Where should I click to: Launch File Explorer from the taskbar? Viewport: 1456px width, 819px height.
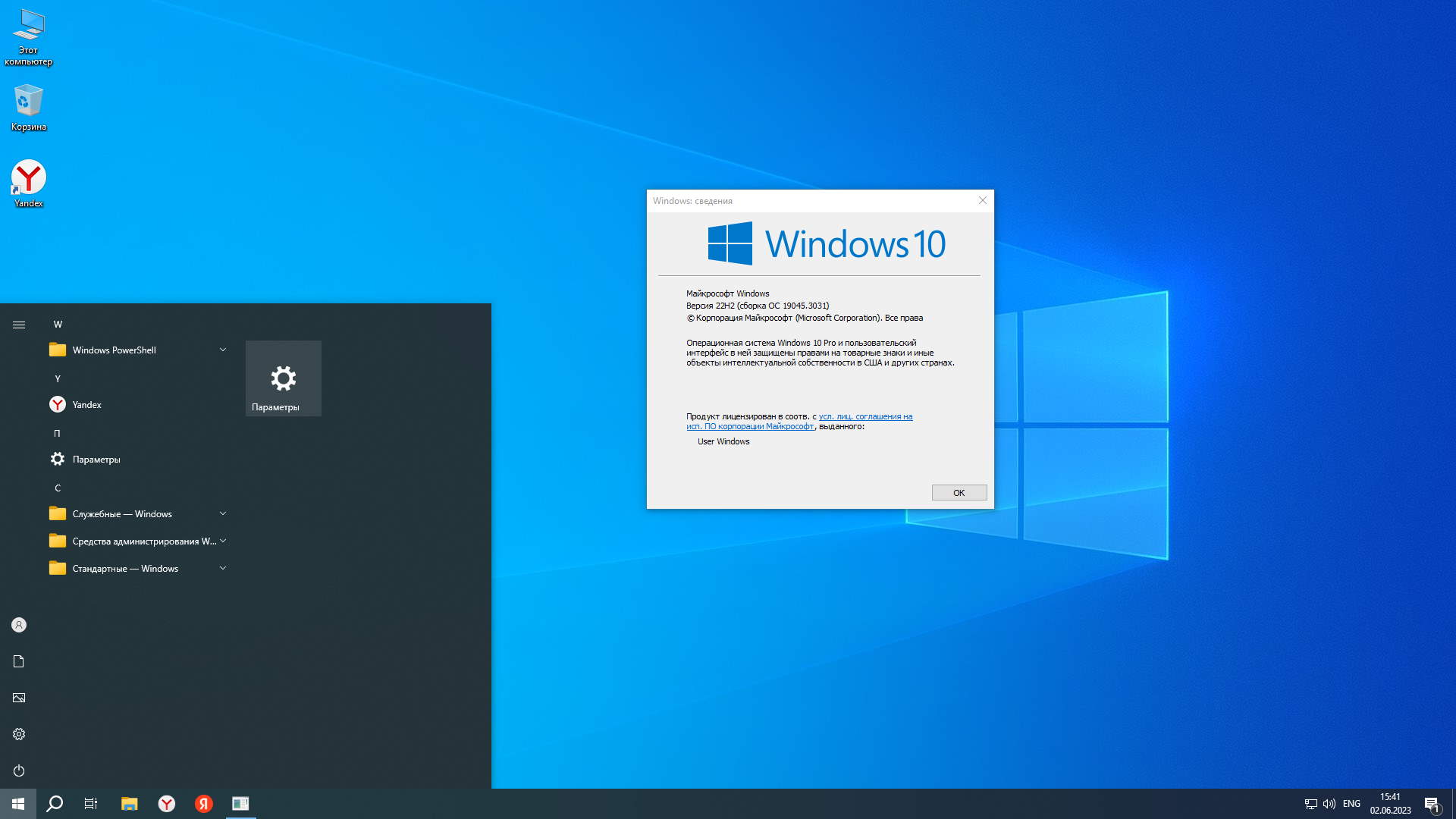129,804
